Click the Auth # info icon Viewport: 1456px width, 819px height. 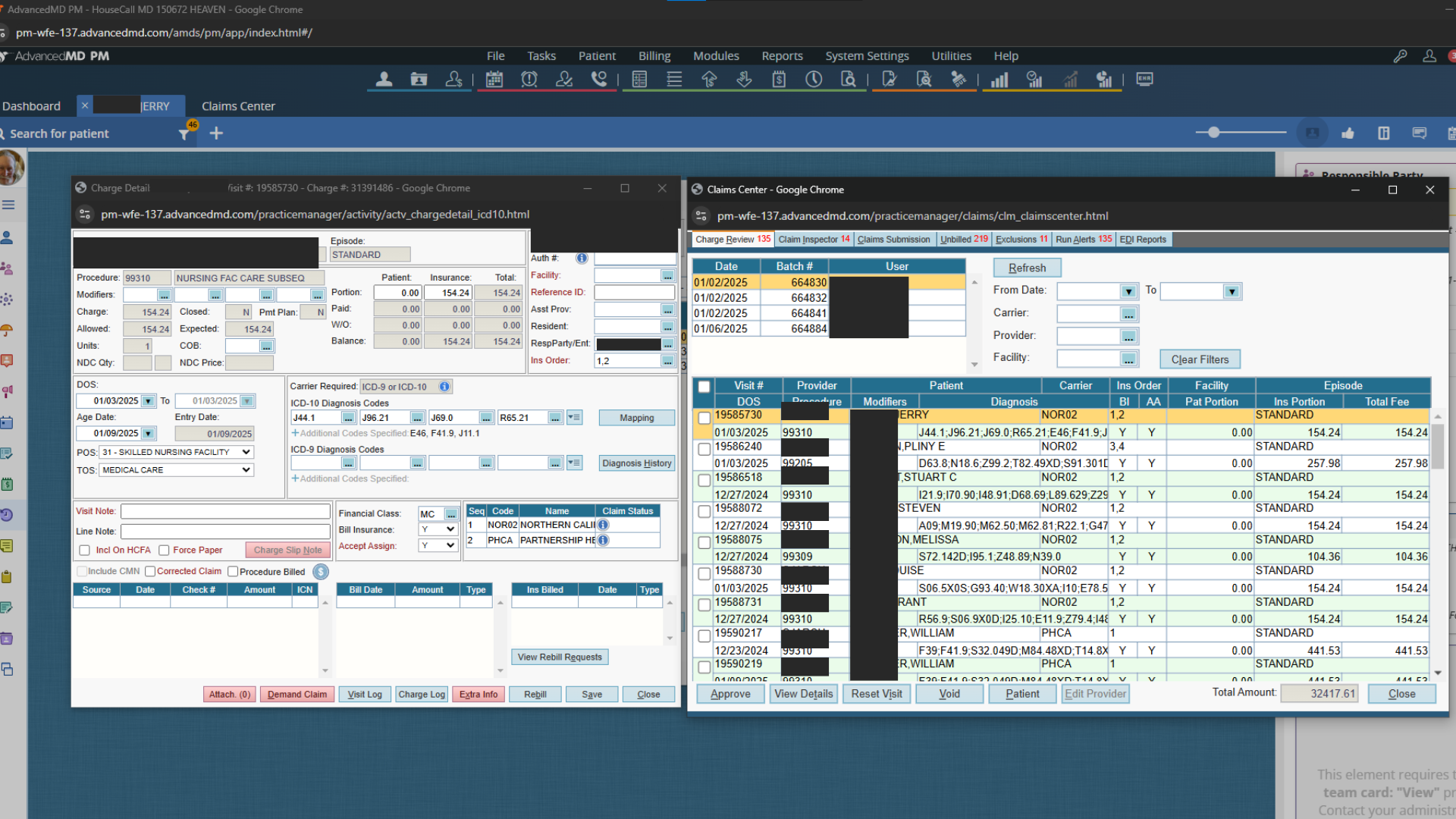pyautogui.click(x=582, y=259)
